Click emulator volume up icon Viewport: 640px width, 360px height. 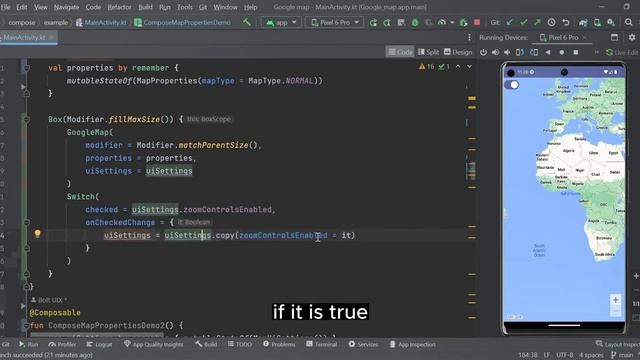tap(495, 52)
